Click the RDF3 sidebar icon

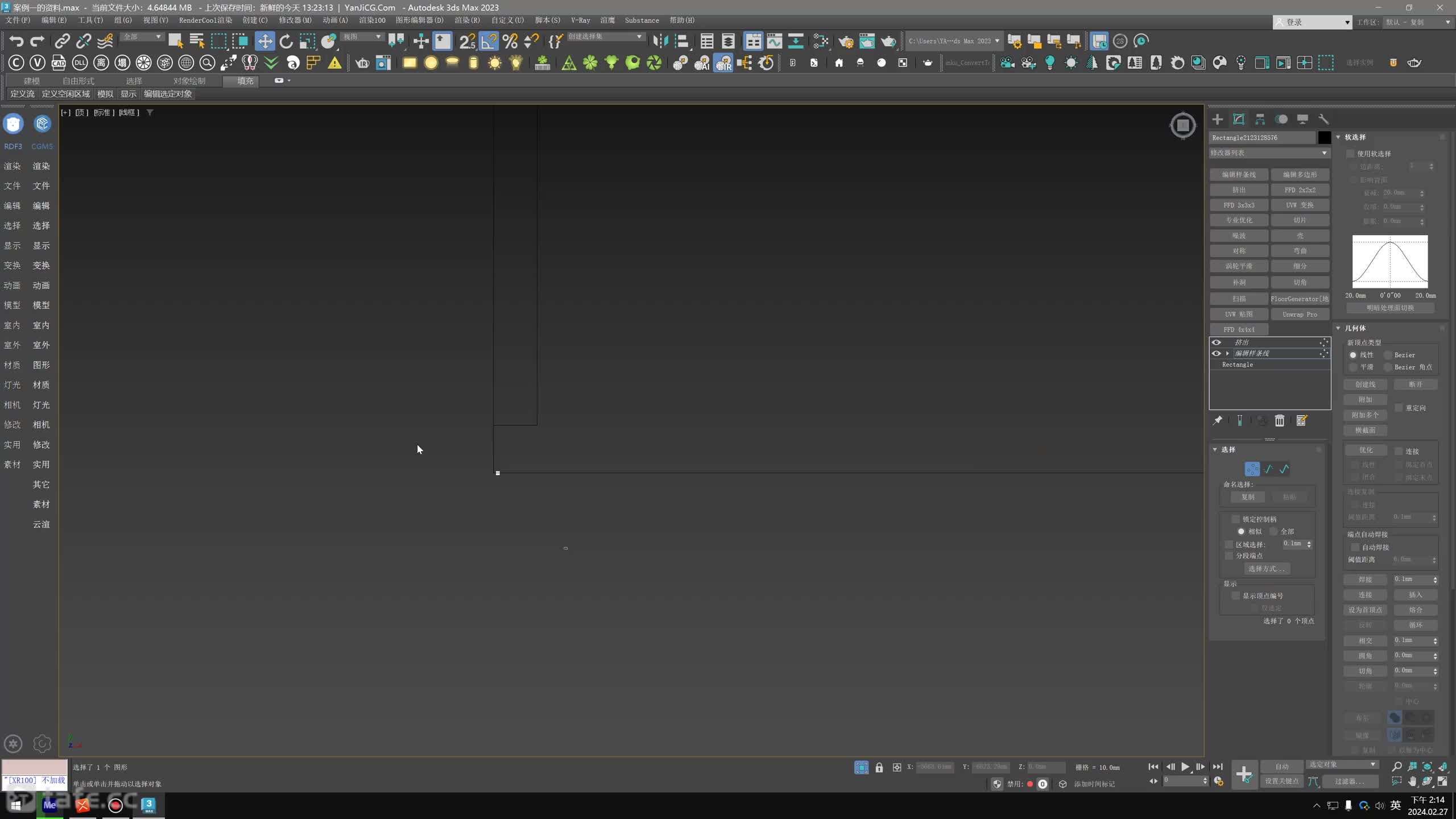pyautogui.click(x=13, y=124)
